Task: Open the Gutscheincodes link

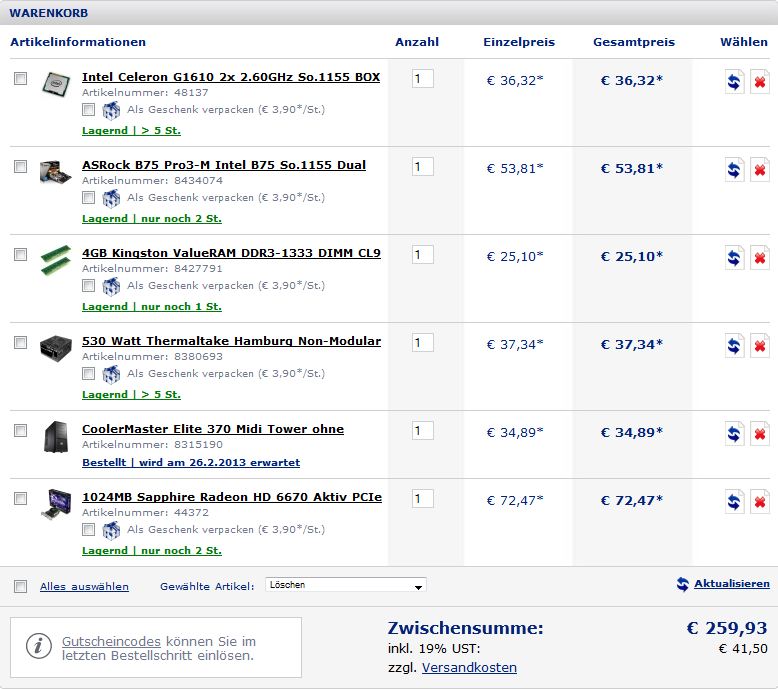Action: [x=111, y=641]
